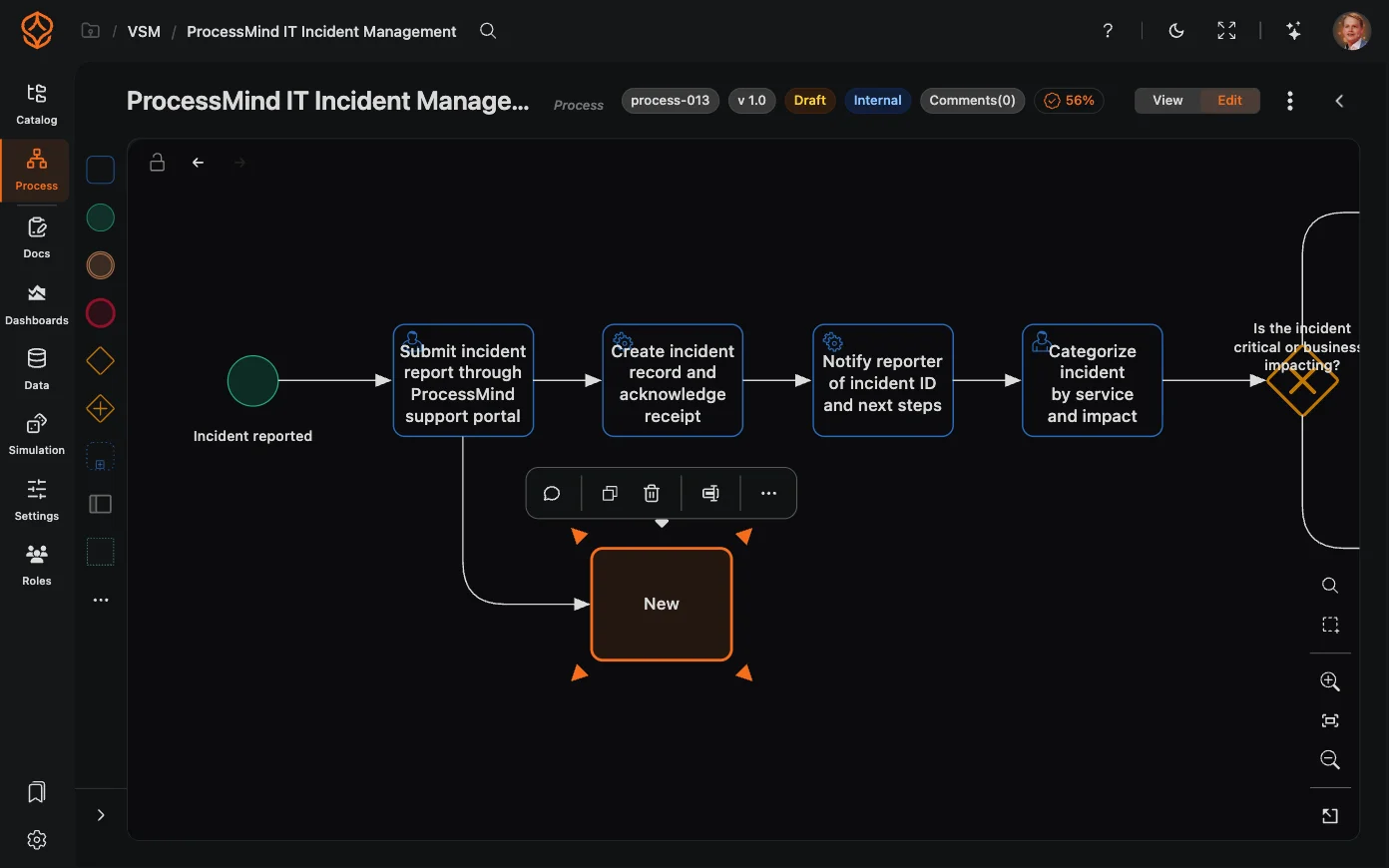Select the exclusive gateway diamond shape
Image resolution: width=1389 pixels, height=868 pixels.
[101, 361]
